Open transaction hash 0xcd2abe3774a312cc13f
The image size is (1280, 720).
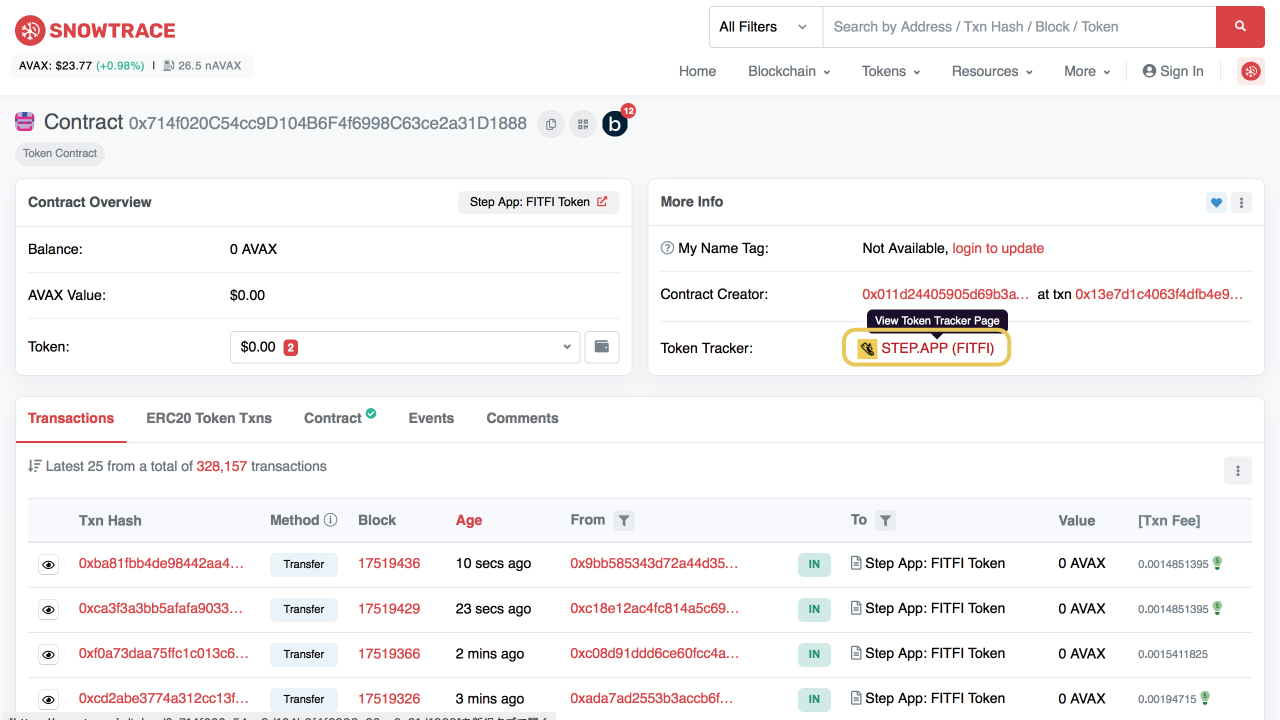pyautogui.click(x=163, y=698)
